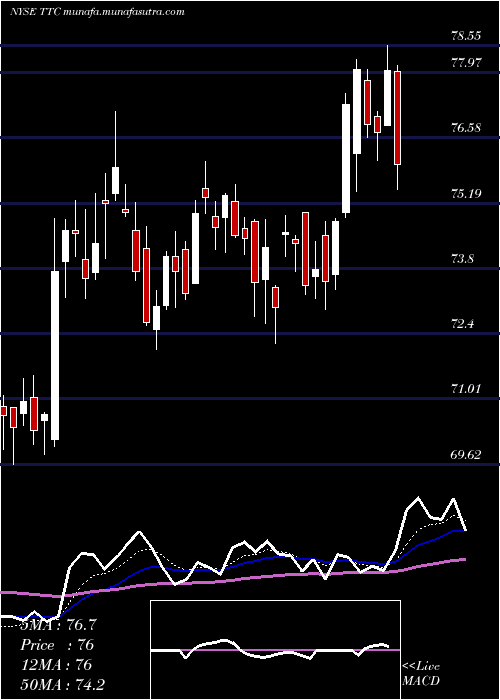
Task: Select the 75.19 price level label
Action: (x=466, y=194)
